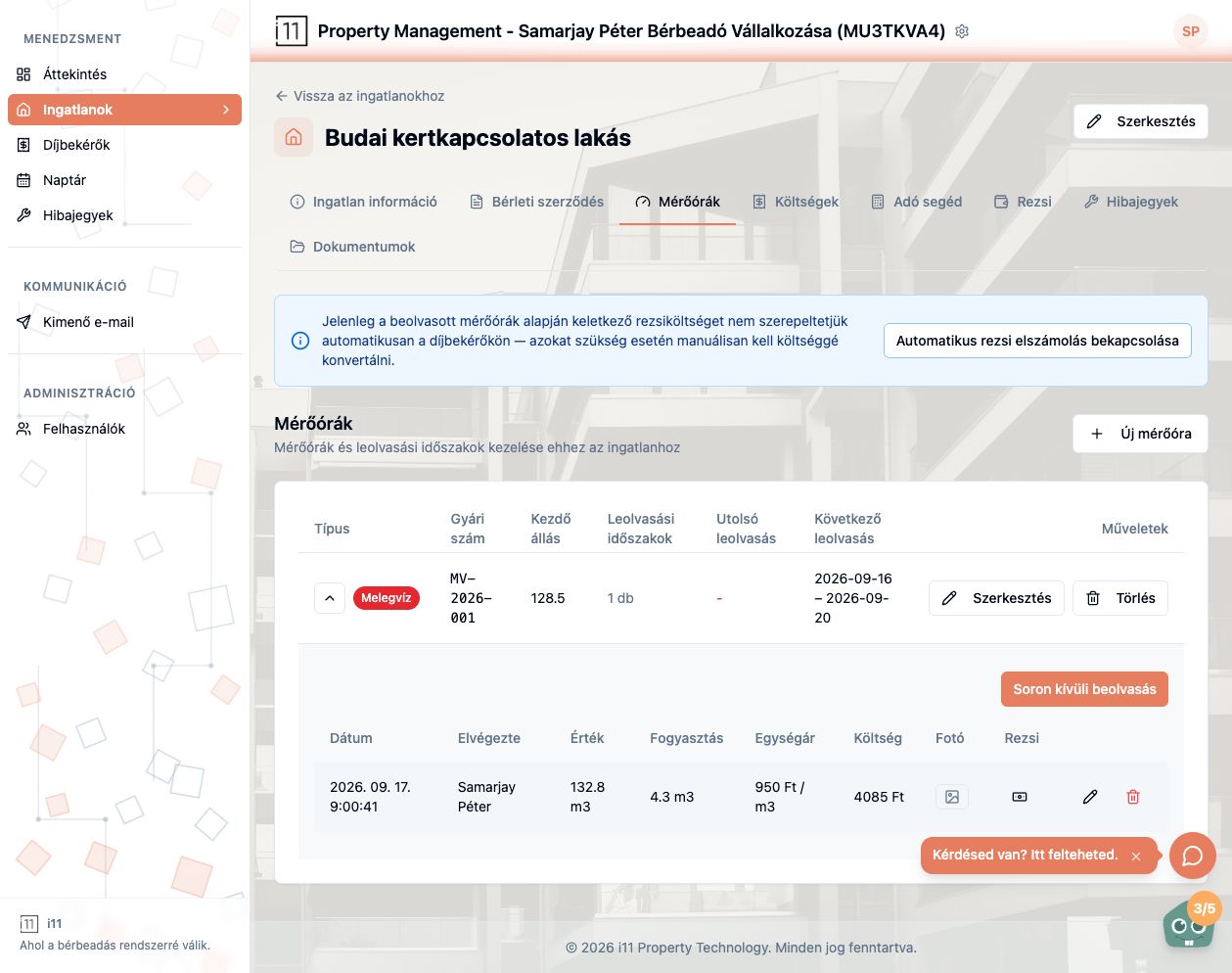This screenshot has width=1232, height=973.
Task: Click the red Melegvíz type badge
Action: tap(387, 598)
